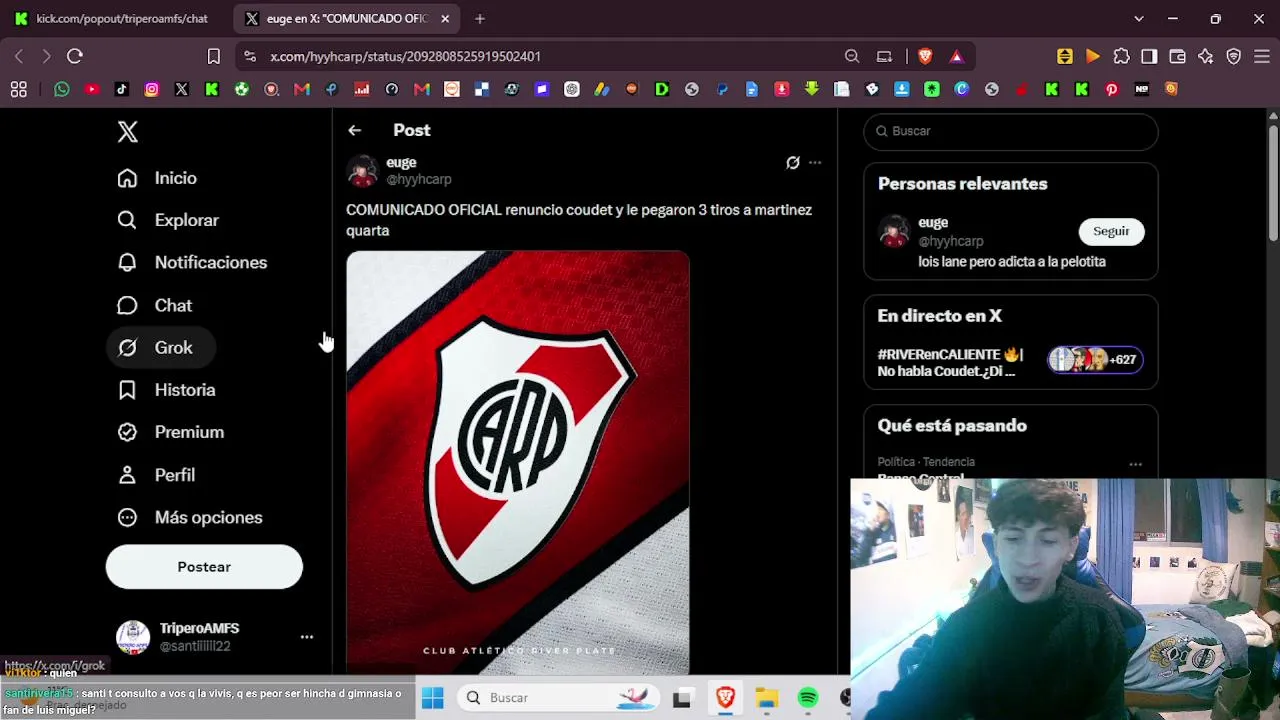Open Brave Rewards triangle icon

(x=957, y=56)
